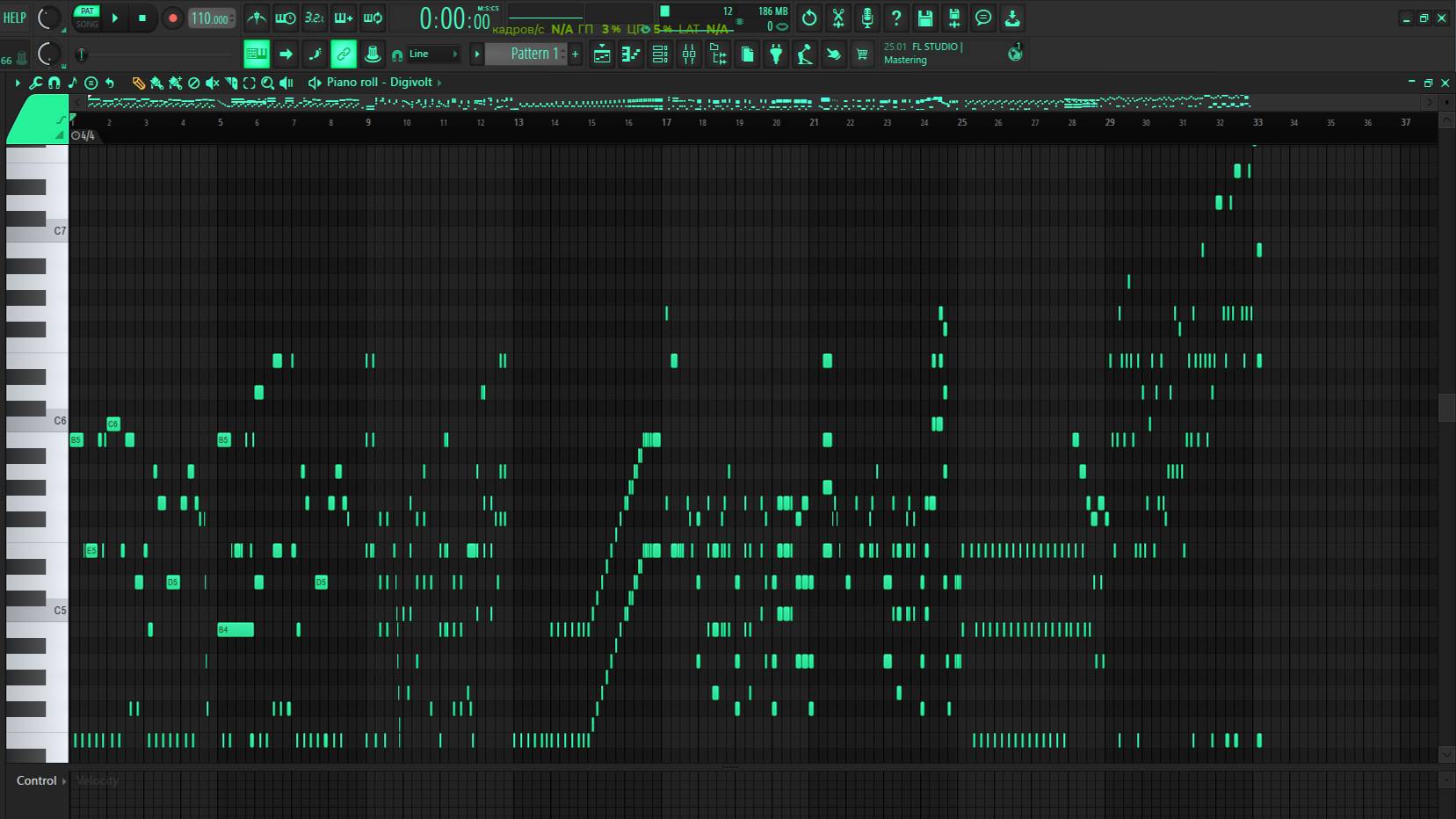Toggle auto-scrolling arrow button
Viewport: 1456px width, 819px height.
coord(286,54)
